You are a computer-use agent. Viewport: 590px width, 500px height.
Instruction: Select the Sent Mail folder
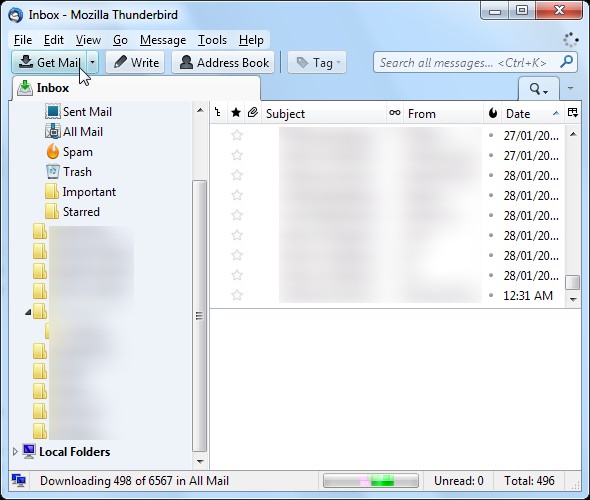click(x=87, y=112)
